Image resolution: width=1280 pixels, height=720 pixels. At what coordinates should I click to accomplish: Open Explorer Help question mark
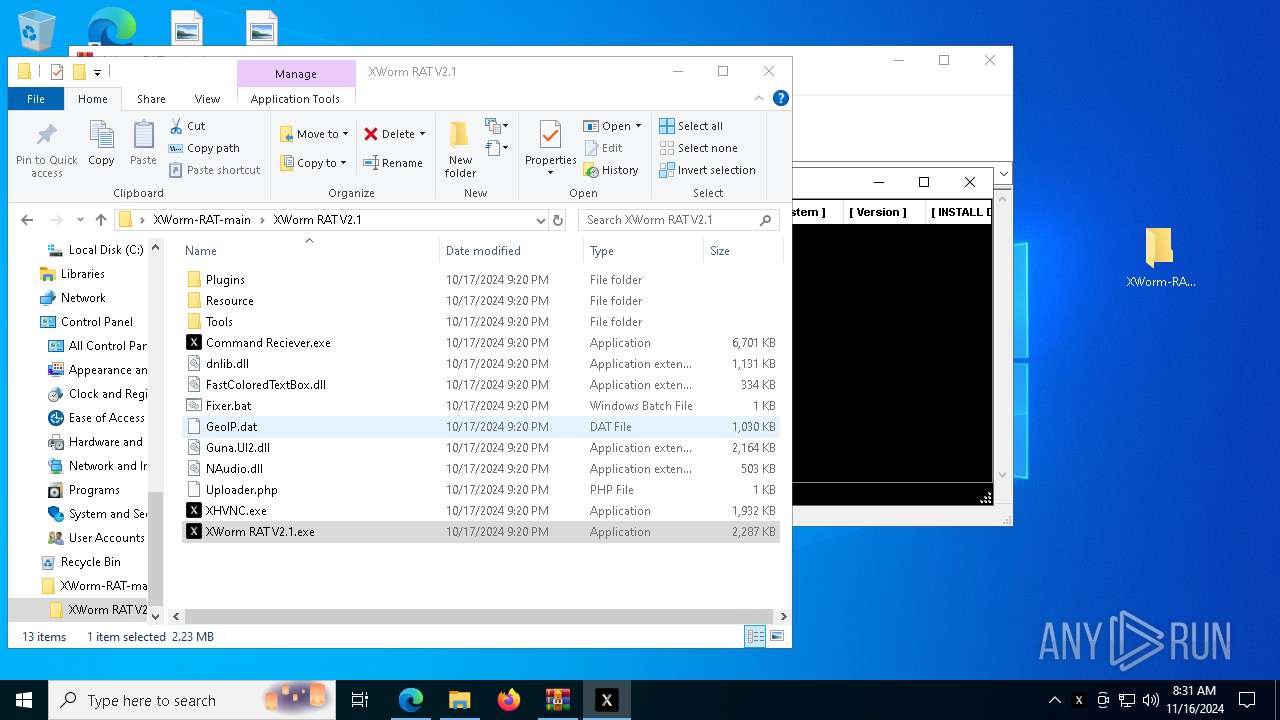pos(781,98)
